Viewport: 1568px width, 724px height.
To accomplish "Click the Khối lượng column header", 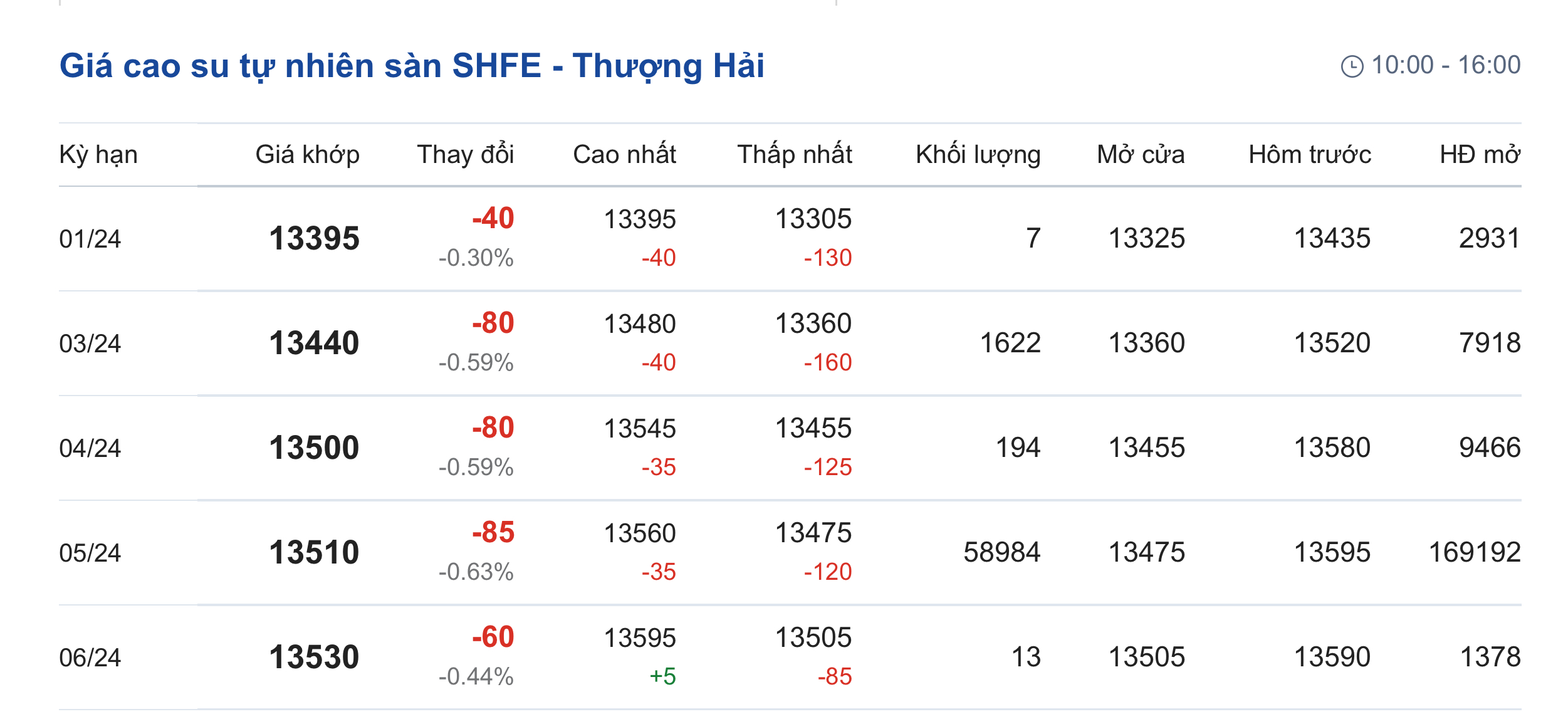I will point(978,155).
